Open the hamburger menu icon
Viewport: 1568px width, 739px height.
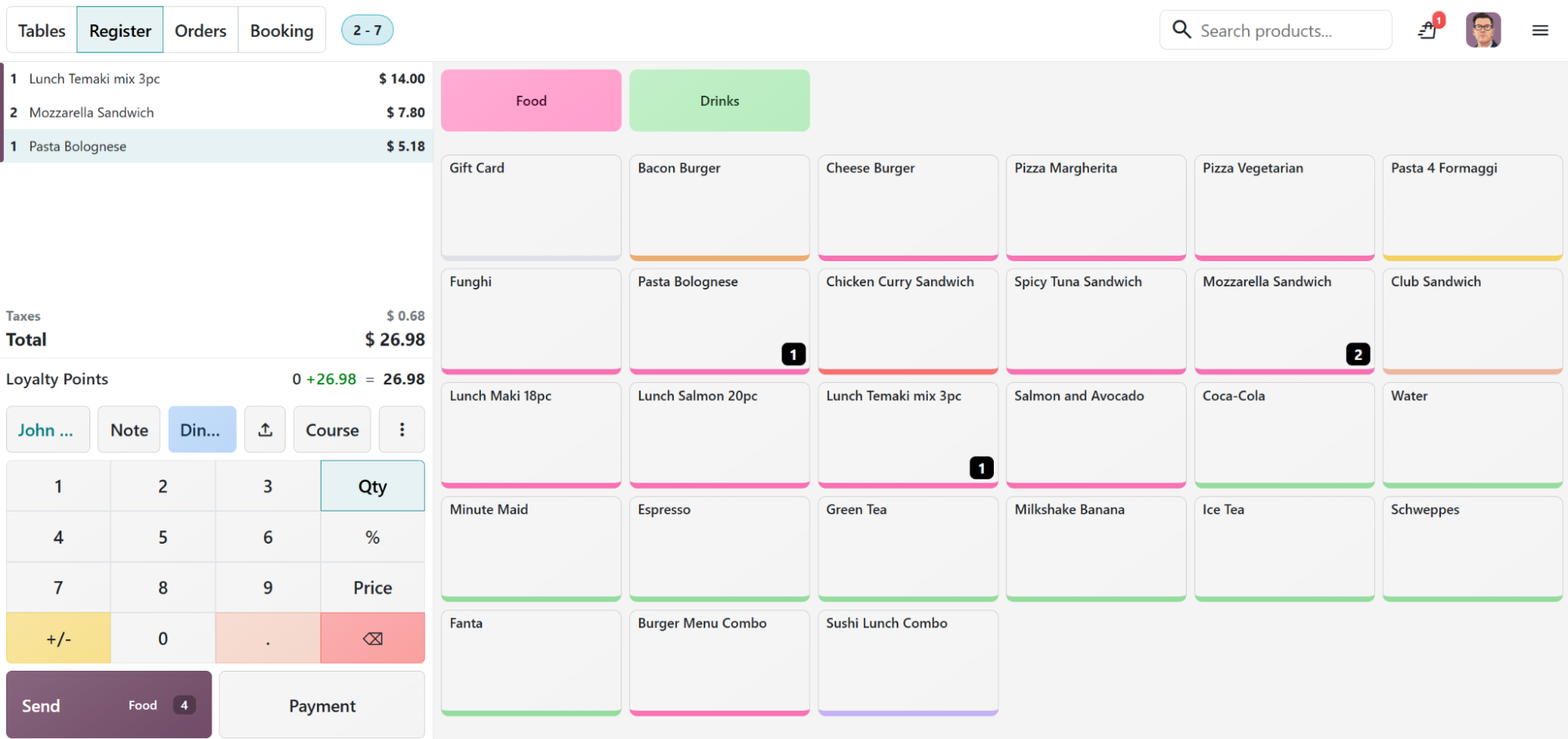point(1540,31)
